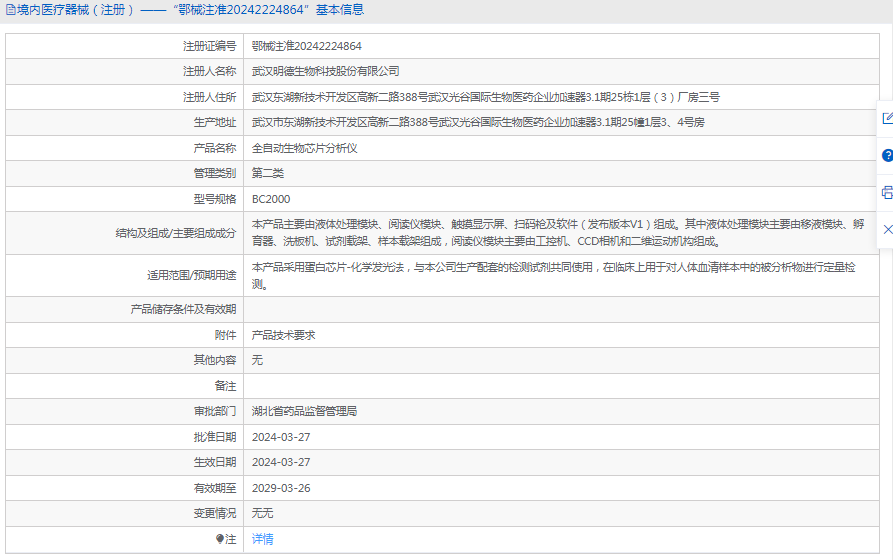The height and width of the screenshot is (560, 893).
Task: Select registration number 鄂械注准20242224864 cell
Action: pos(306,46)
